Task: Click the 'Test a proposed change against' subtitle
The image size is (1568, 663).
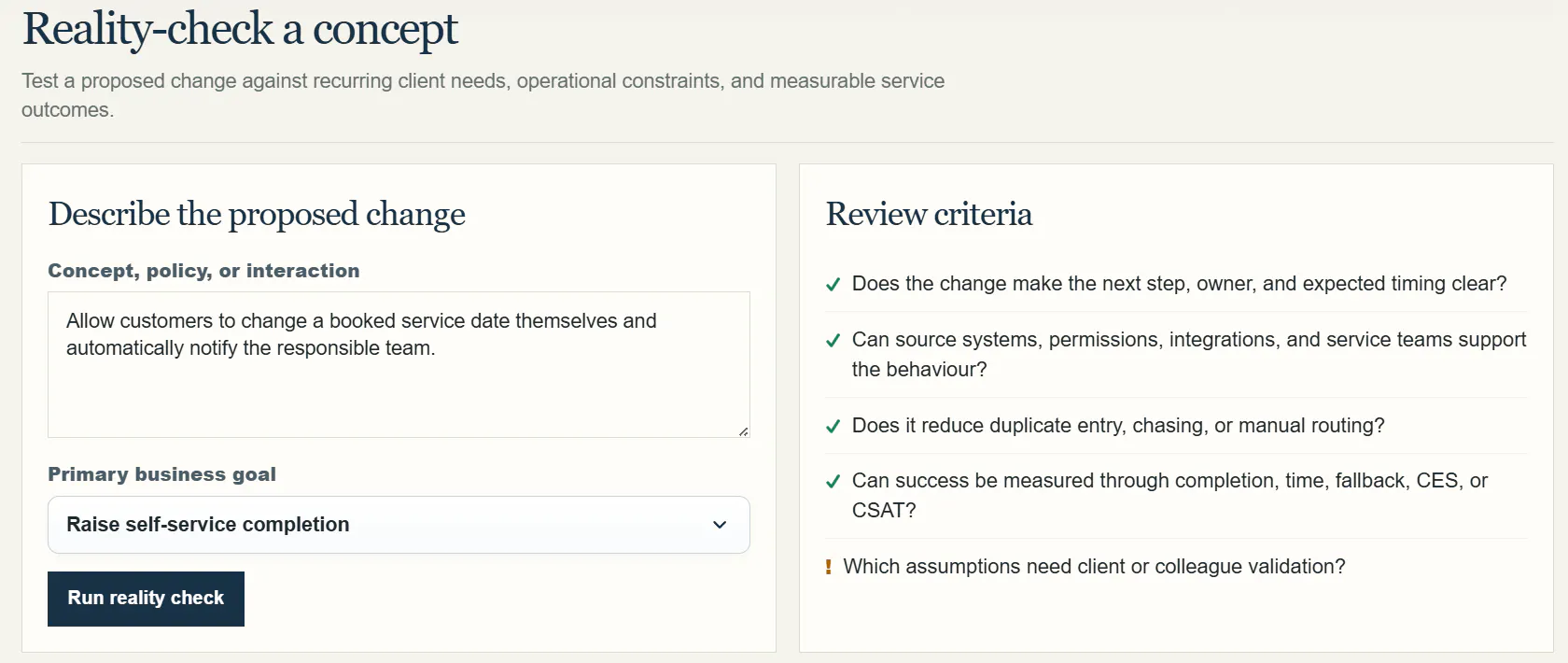Action: [x=483, y=95]
